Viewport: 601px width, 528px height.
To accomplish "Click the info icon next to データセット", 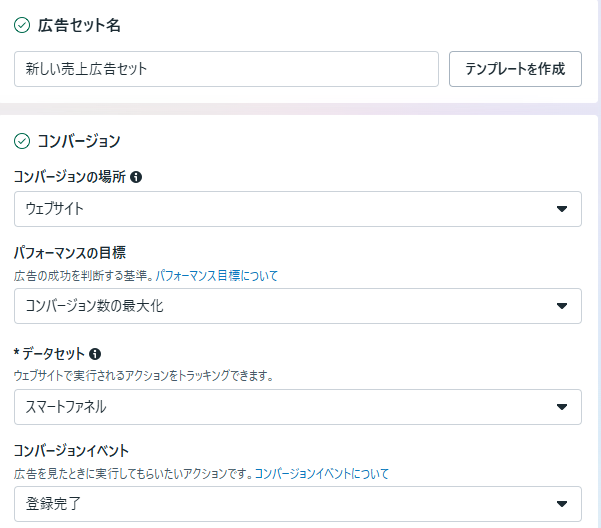I will click(96, 354).
